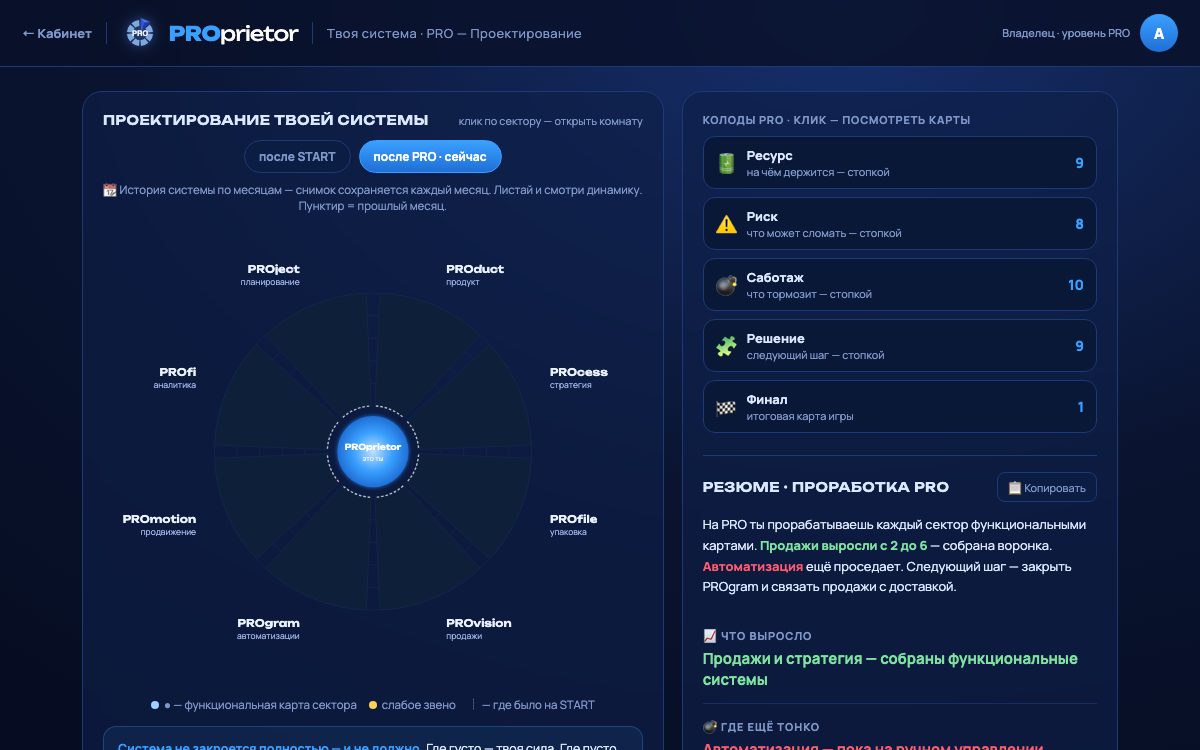Copy the summary with Копировать button
Viewport: 1200px width, 750px height.
tap(1047, 487)
